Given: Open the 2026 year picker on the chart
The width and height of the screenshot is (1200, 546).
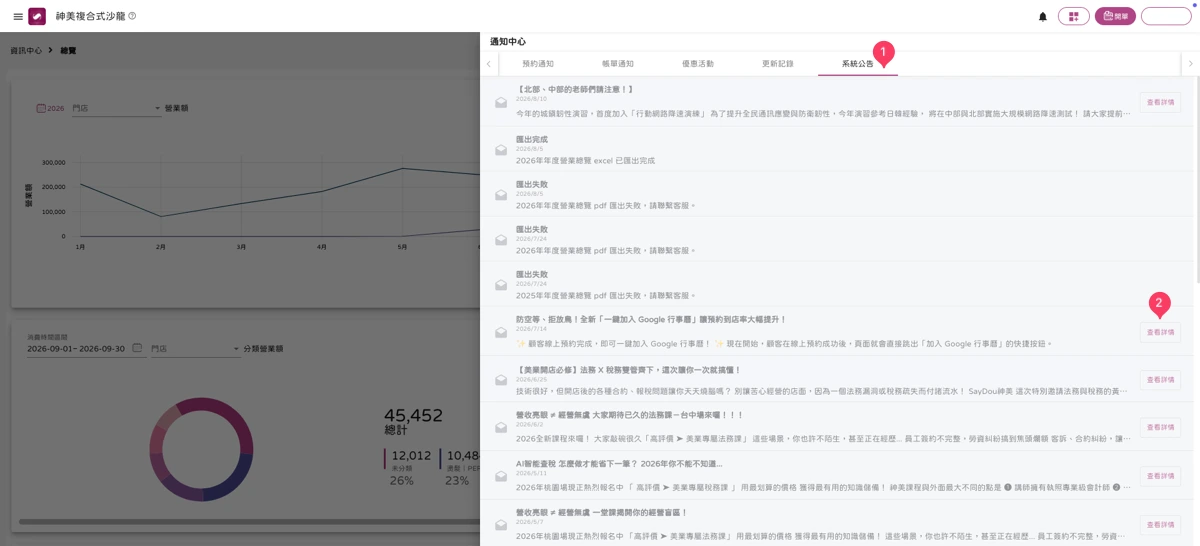Looking at the screenshot, I should (x=51, y=108).
